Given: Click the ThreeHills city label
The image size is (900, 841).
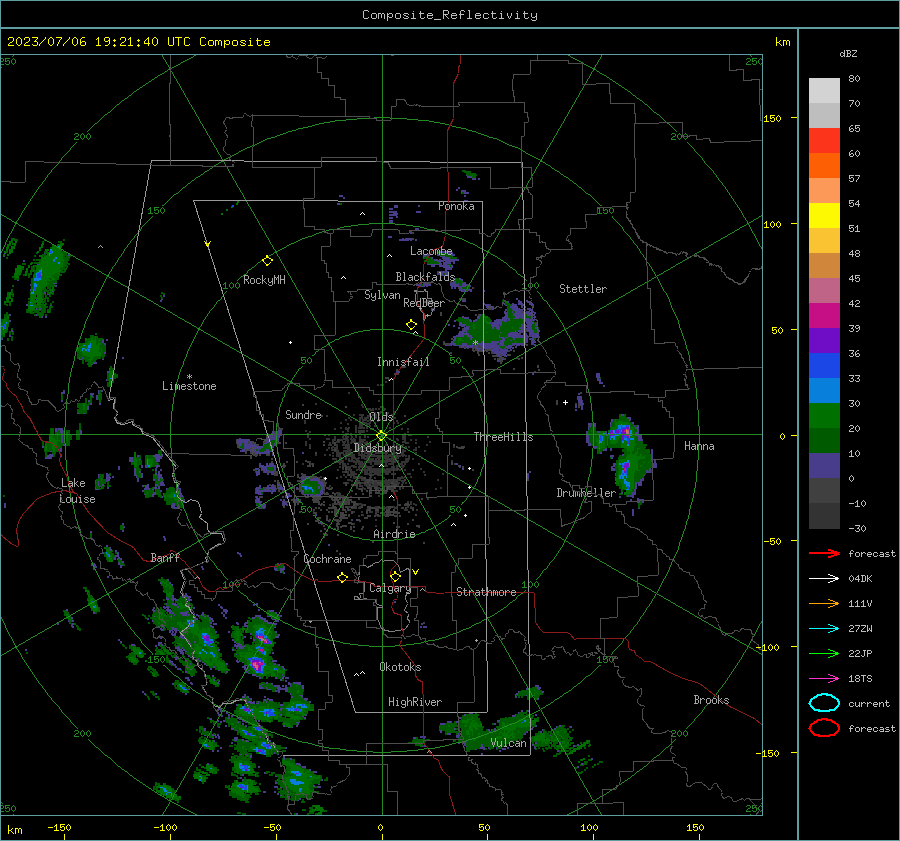Looking at the screenshot, I should pos(503,437).
